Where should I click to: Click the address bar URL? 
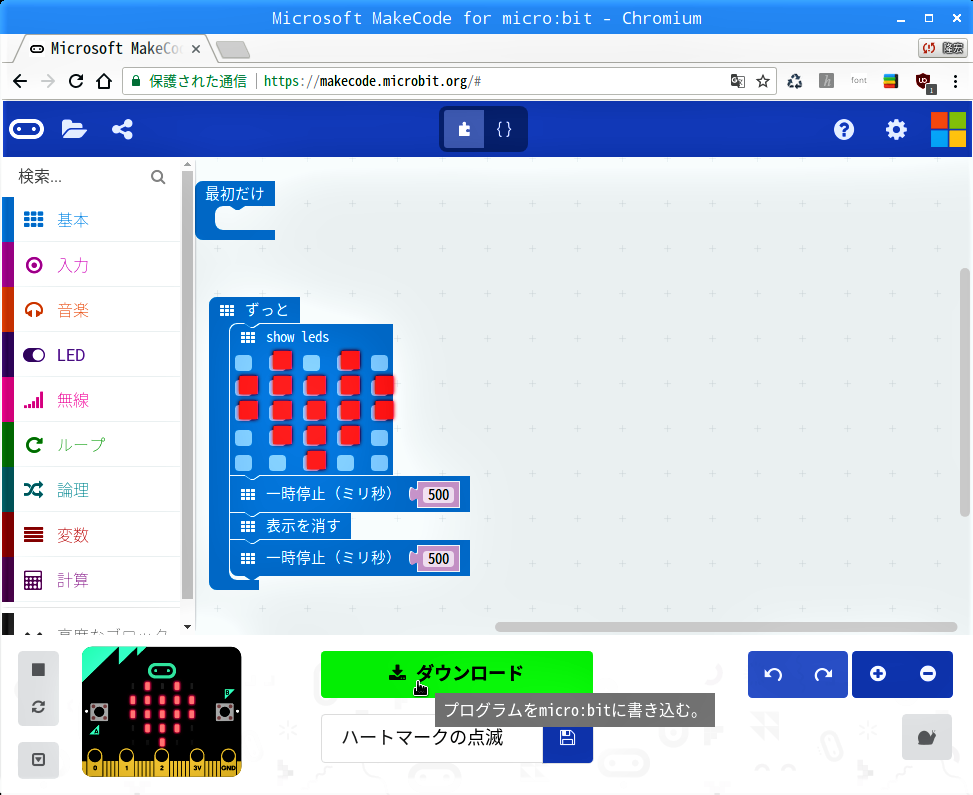pos(372,81)
